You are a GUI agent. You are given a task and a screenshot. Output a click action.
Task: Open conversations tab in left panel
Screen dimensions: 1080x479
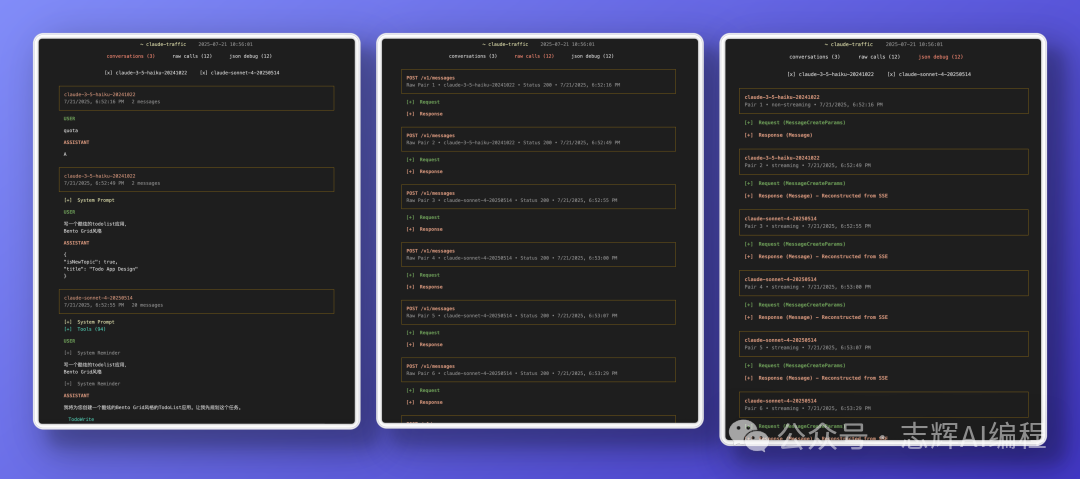[x=131, y=56]
